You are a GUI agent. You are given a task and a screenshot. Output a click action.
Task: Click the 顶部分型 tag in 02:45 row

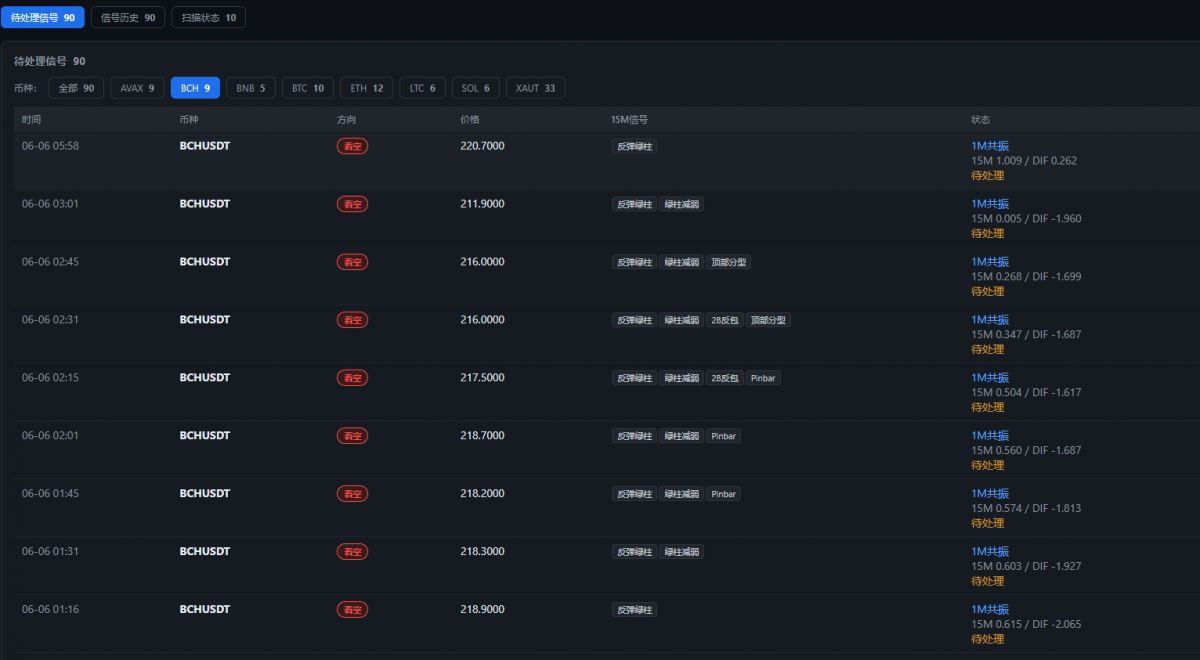tap(728, 262)
